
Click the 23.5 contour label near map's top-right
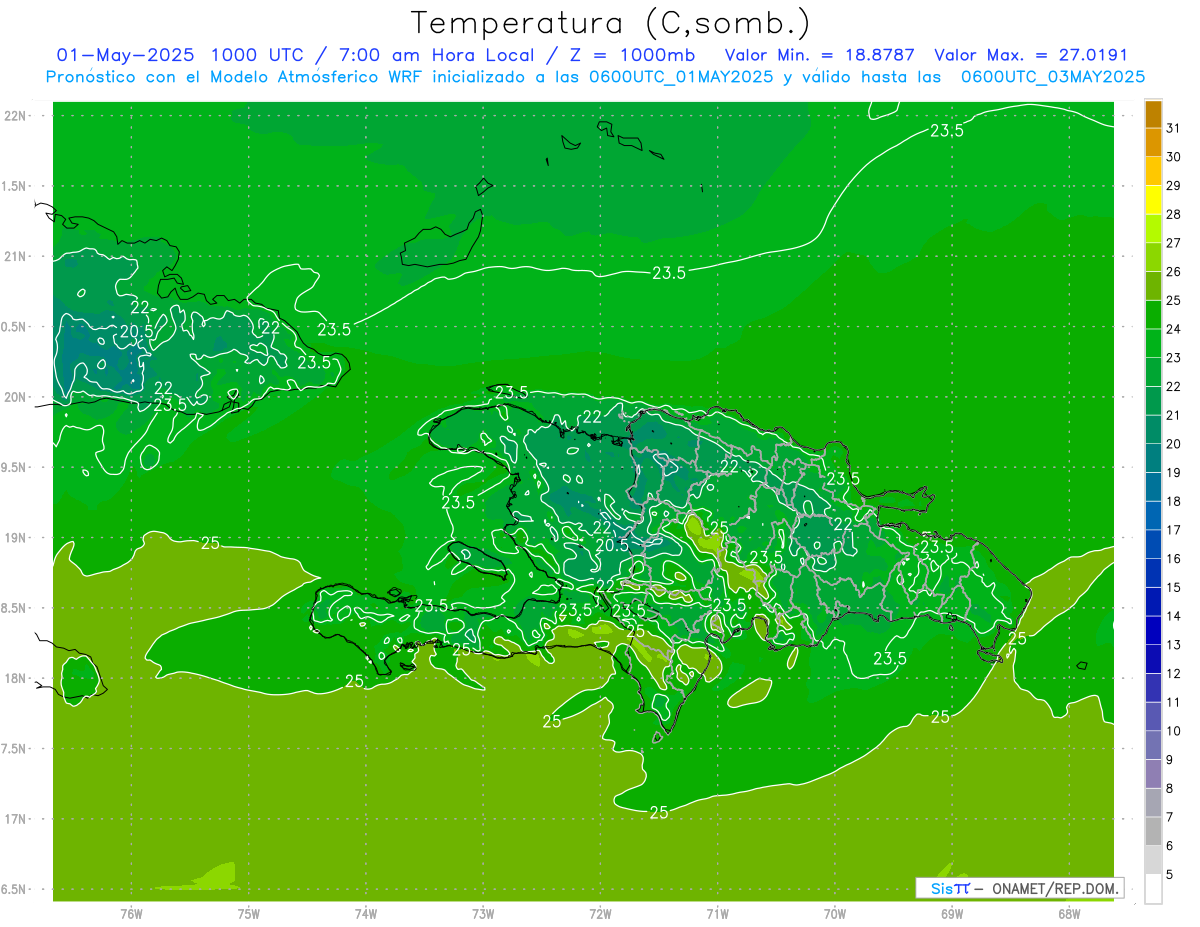947,130
